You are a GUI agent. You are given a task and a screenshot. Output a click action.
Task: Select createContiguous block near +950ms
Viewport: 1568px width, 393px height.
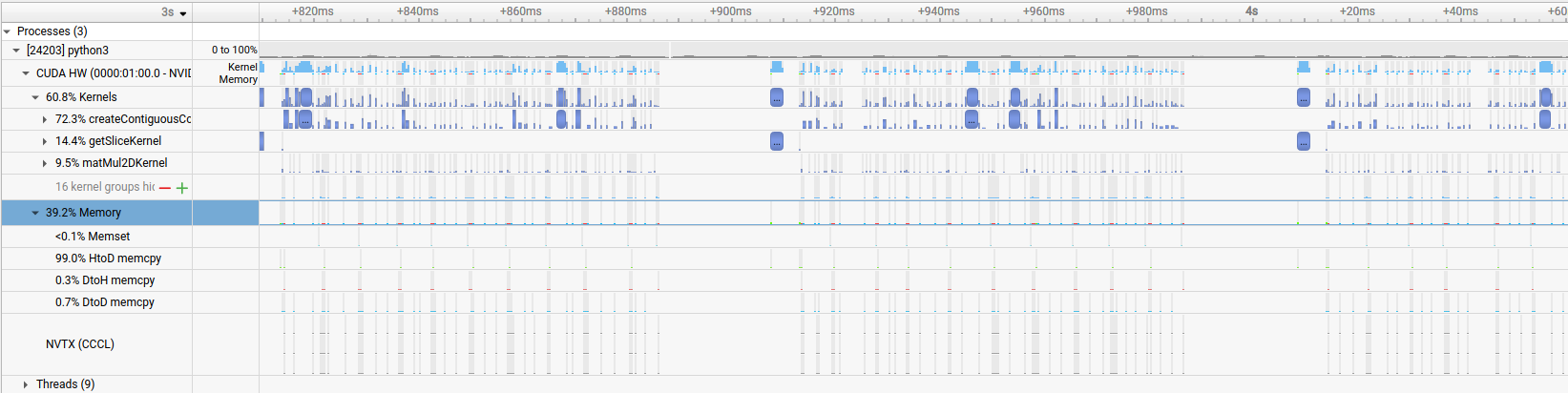coord(972,119)
